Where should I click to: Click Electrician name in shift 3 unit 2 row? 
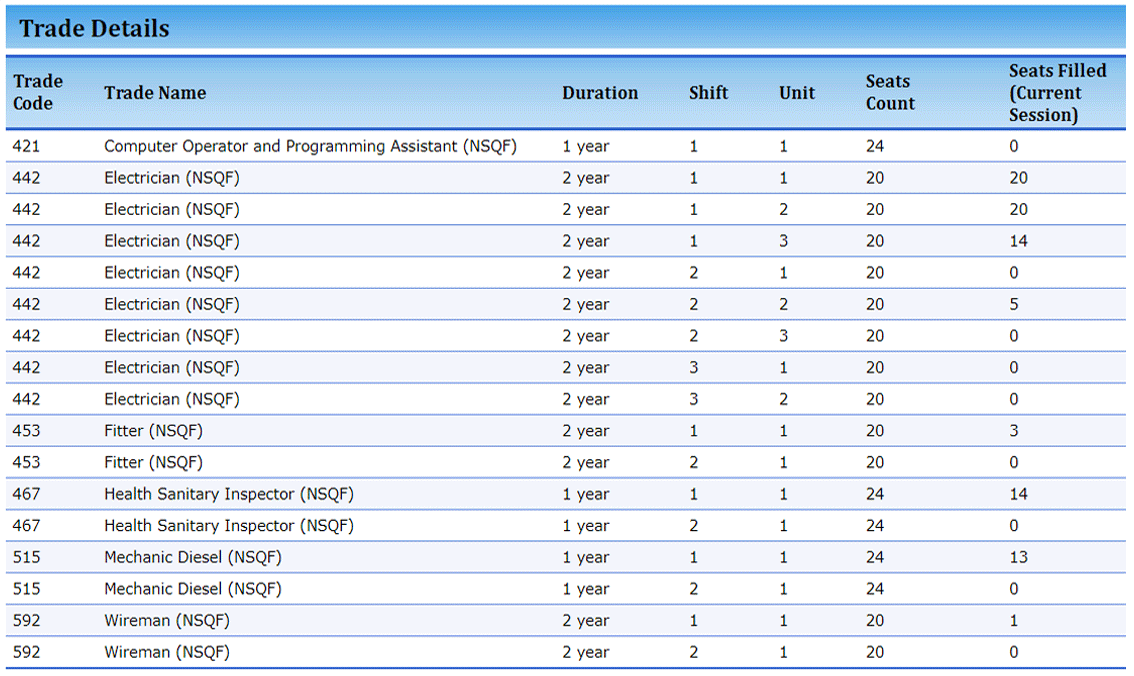tap(171, 399)
